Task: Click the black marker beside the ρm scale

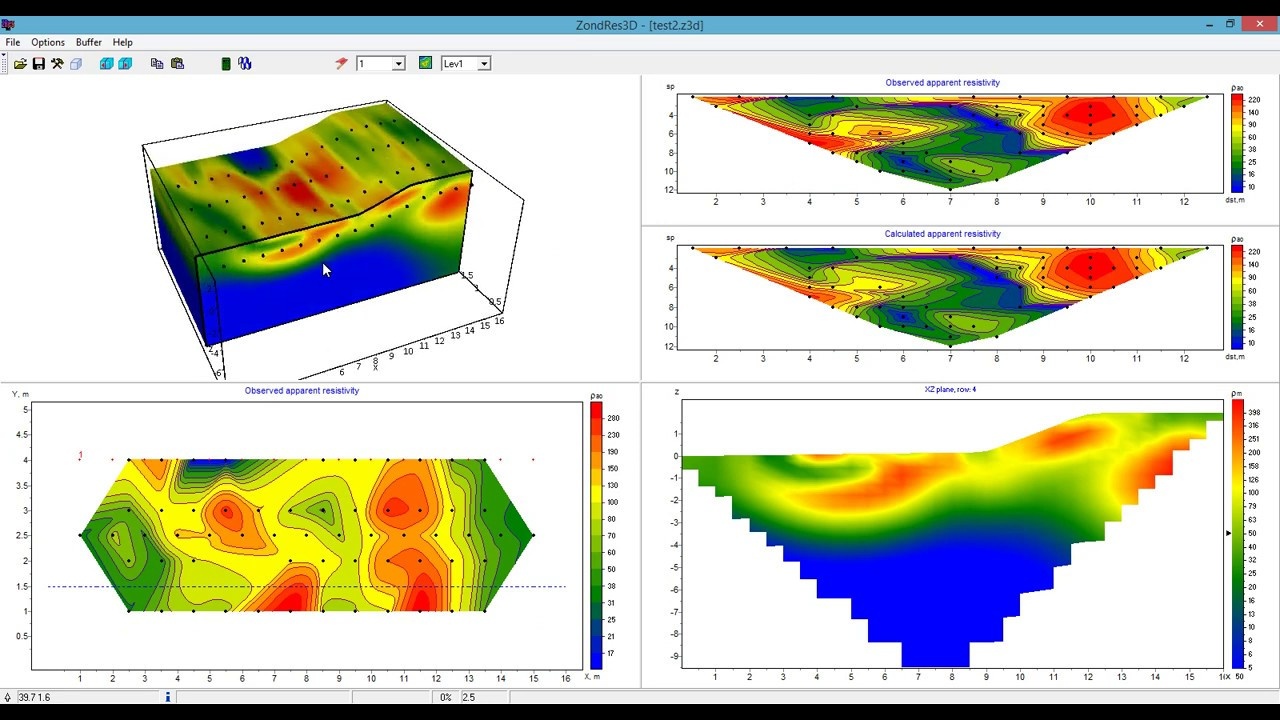Action: 1229,533
